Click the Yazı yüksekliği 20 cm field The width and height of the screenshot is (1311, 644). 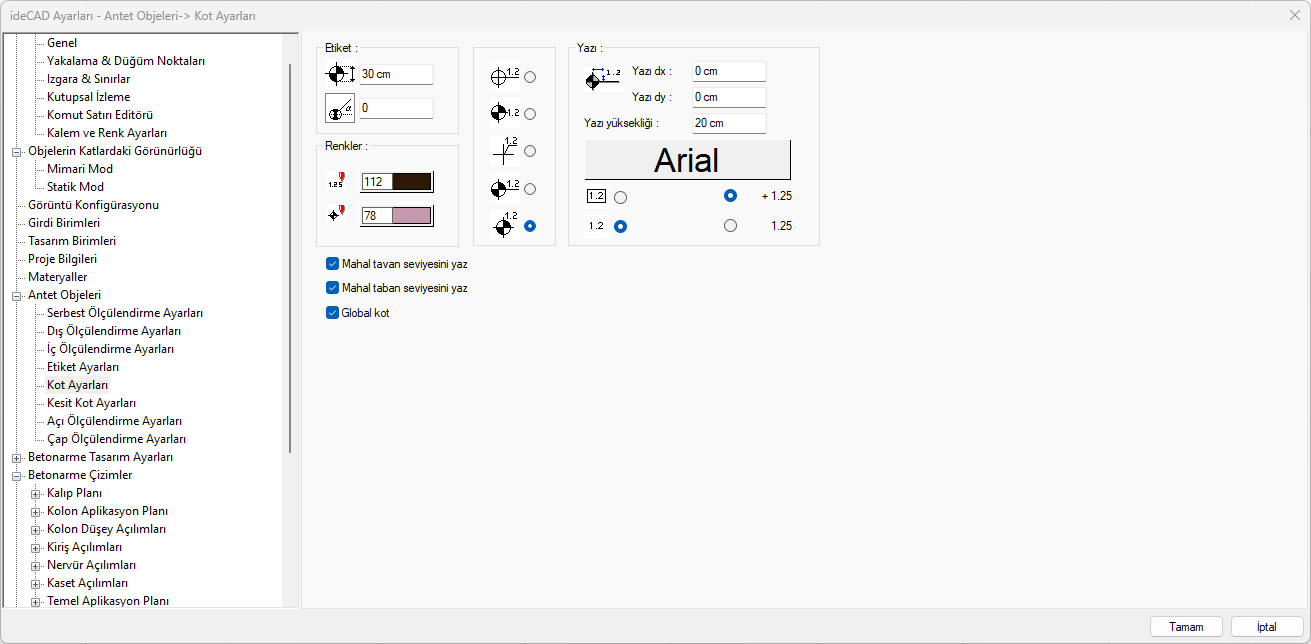click(x=729, y=123)
